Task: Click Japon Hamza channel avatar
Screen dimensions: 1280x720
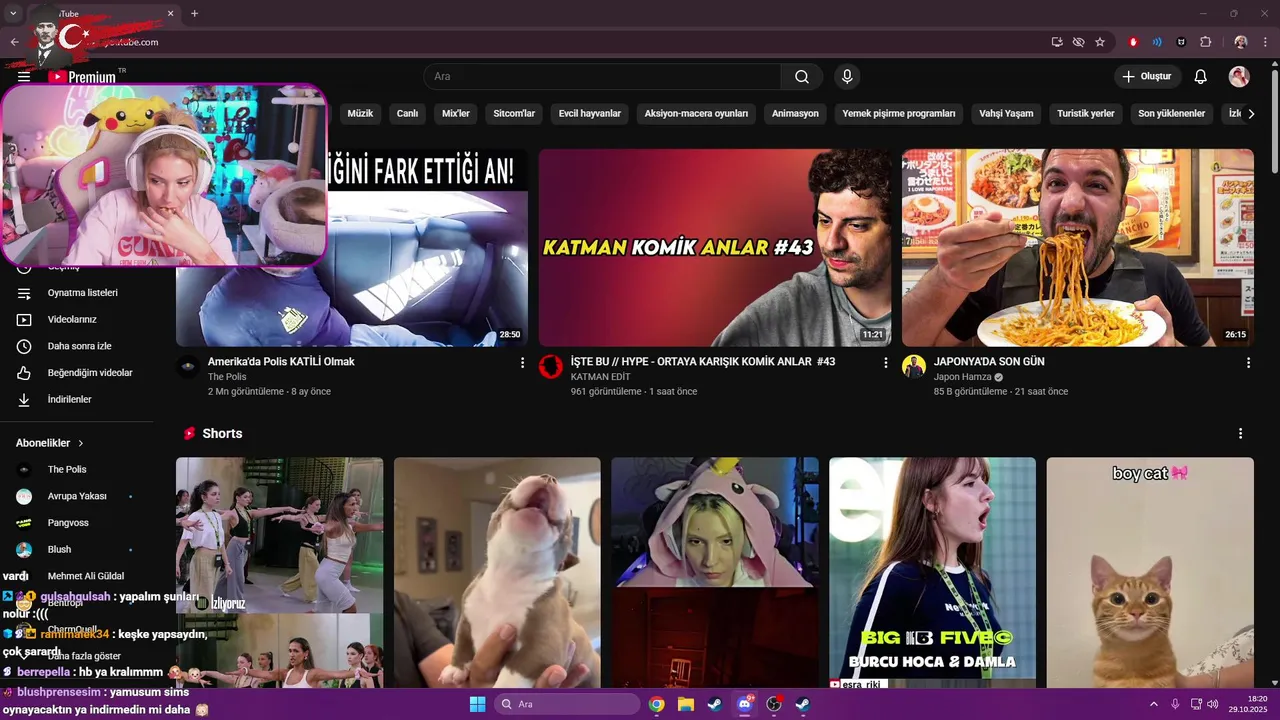Action: 914,367
